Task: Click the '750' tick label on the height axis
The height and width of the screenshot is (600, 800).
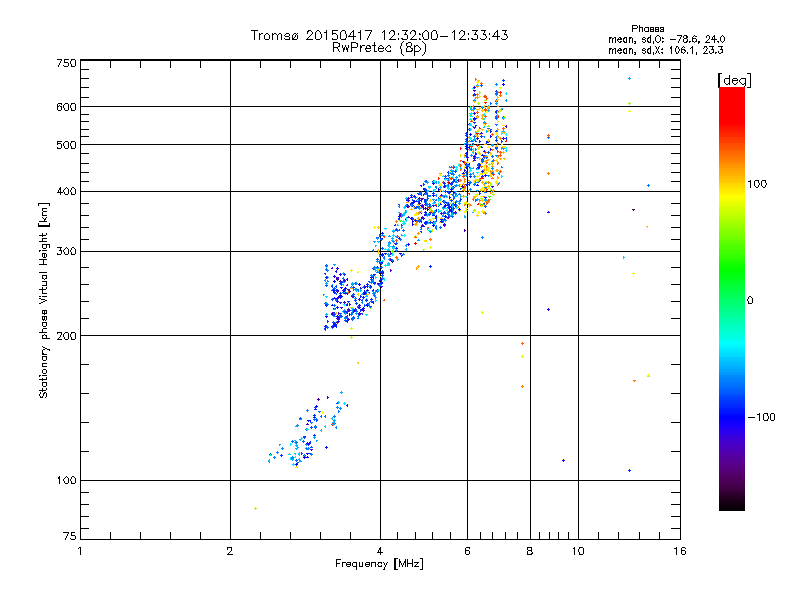Action: point(66,63)
